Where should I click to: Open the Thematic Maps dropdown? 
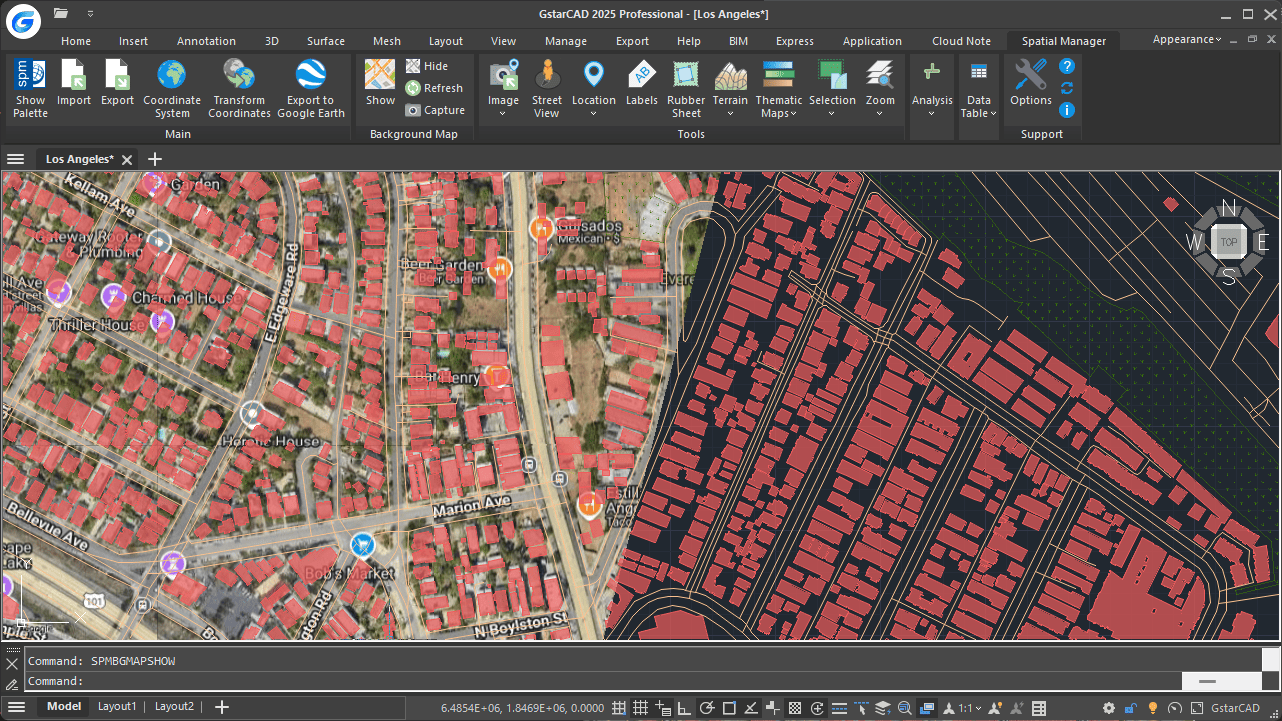(x=779, y=107)
